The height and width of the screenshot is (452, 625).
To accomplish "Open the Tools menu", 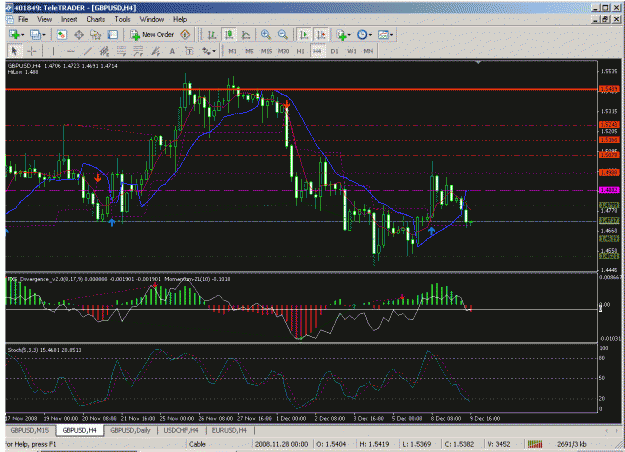I will [122, 19].
